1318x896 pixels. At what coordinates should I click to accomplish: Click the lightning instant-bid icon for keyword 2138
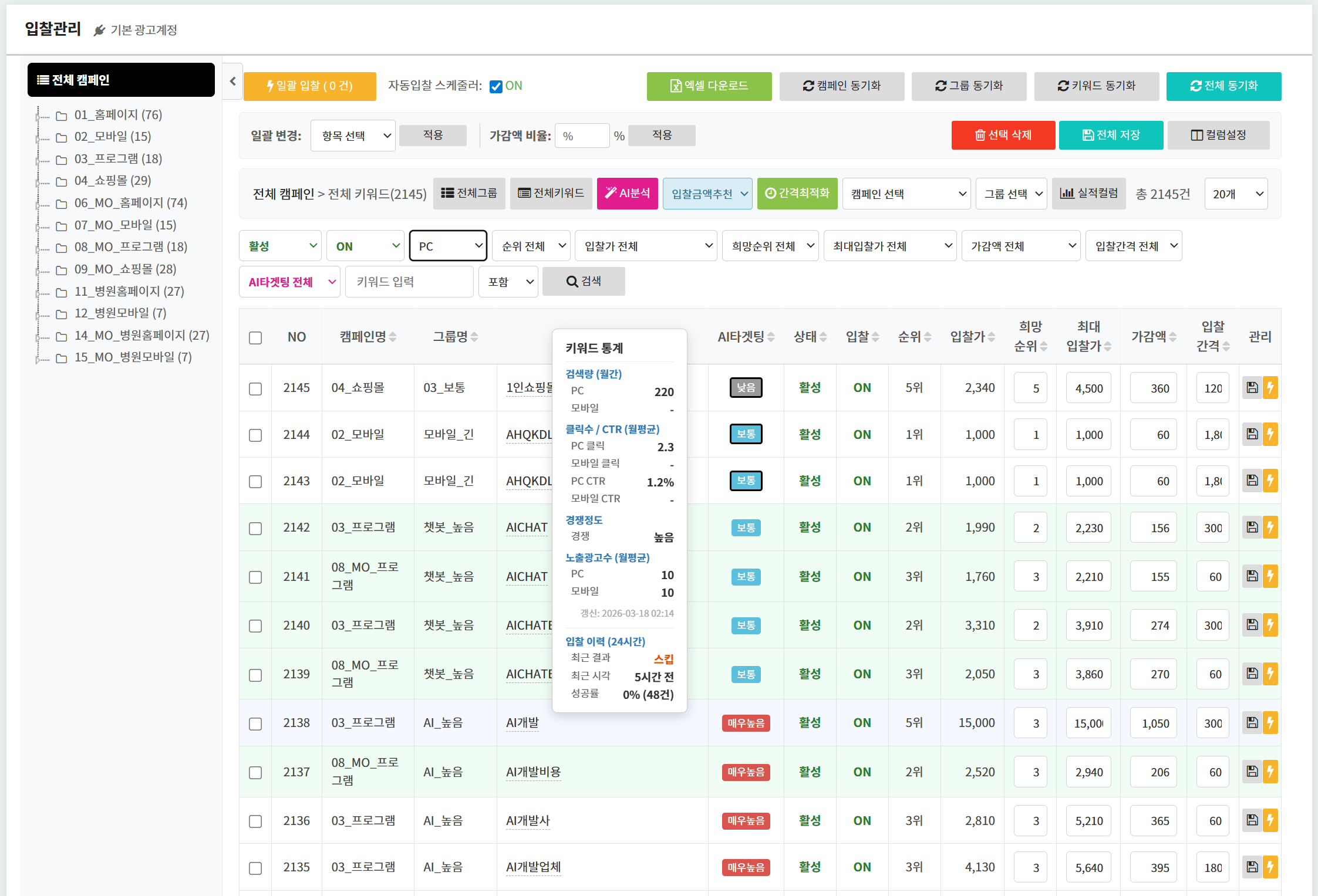1272,723
